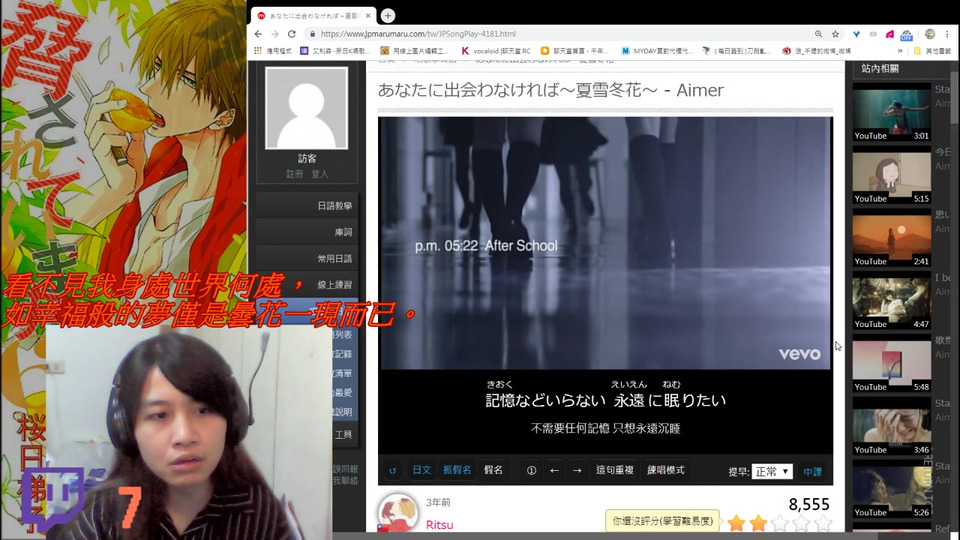Rate difficulty five stars
Image resolution: width=960 pixels, height=540 pixels.
(823, 522)
